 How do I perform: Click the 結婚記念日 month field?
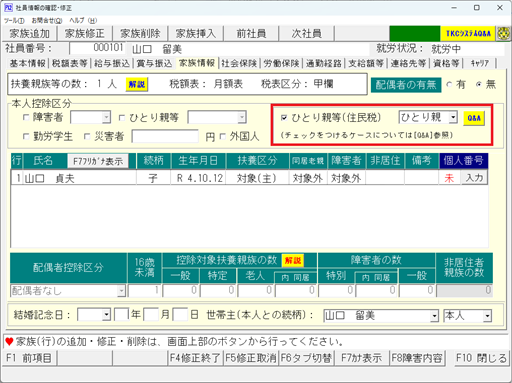[151, 314]
